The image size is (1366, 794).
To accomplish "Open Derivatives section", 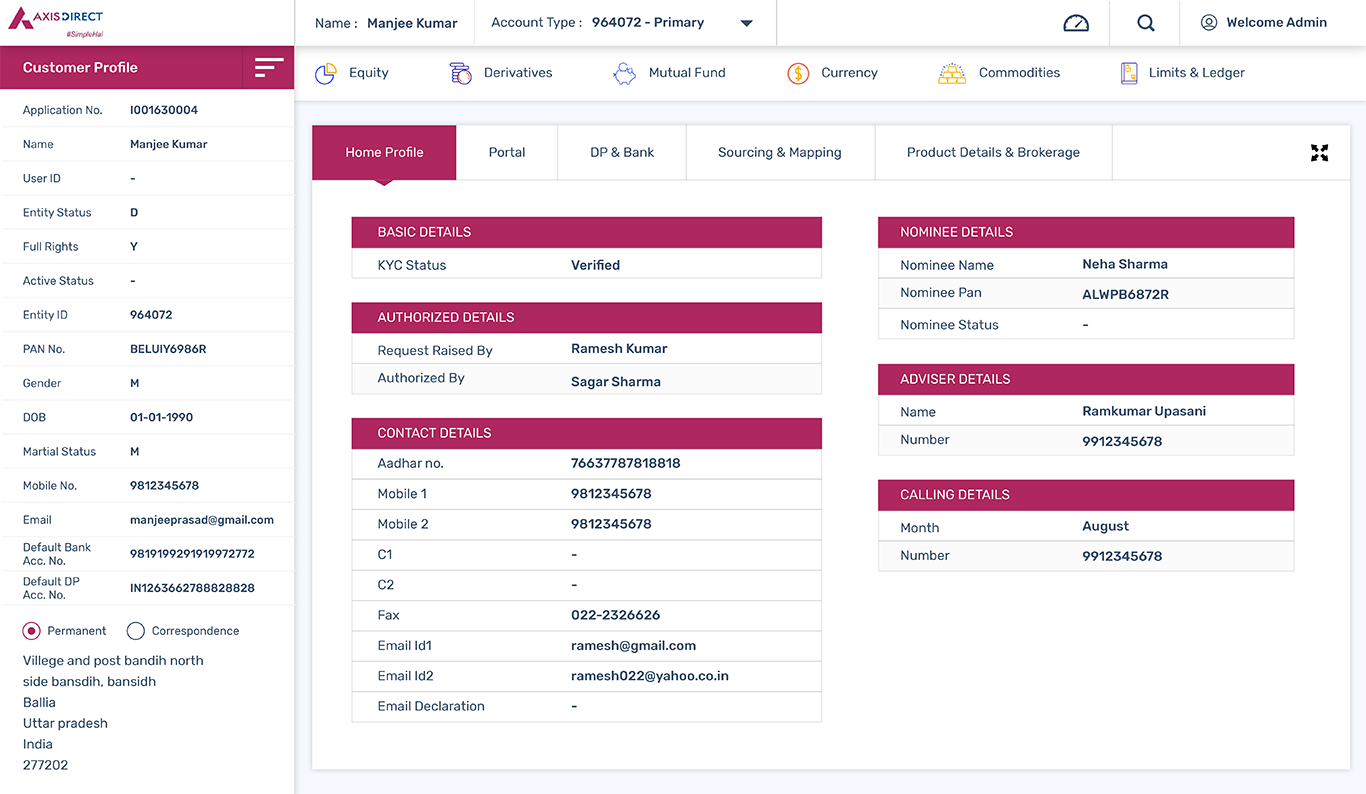I will 501,73.
